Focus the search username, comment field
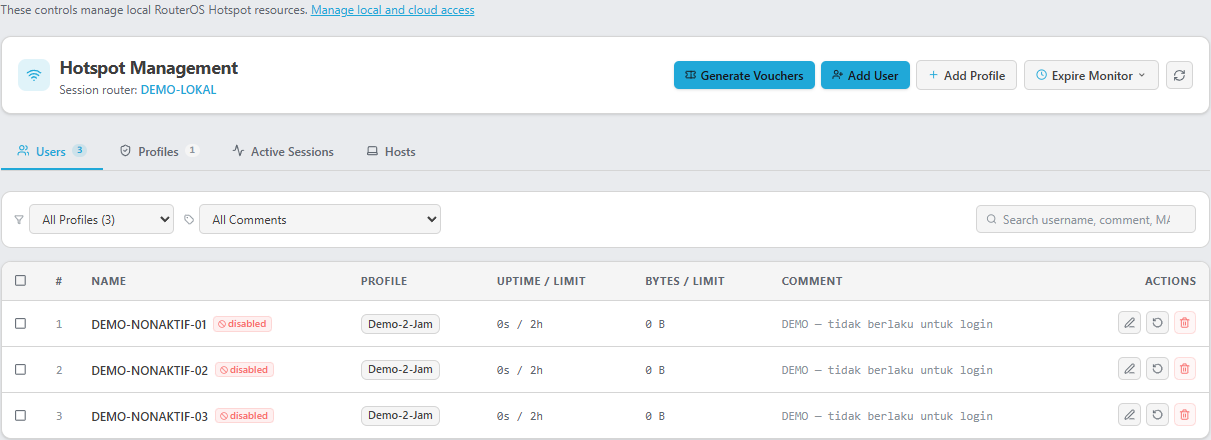 tap(1086, 219)
